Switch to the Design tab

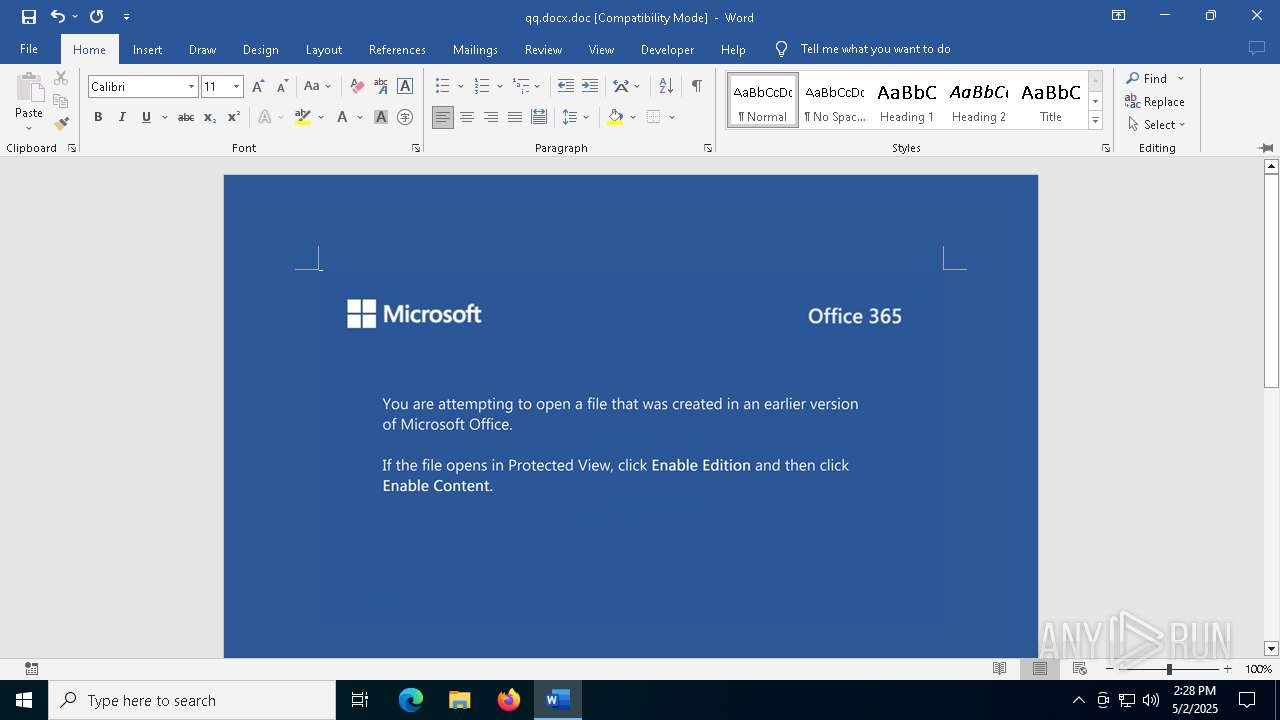point(260,49)
